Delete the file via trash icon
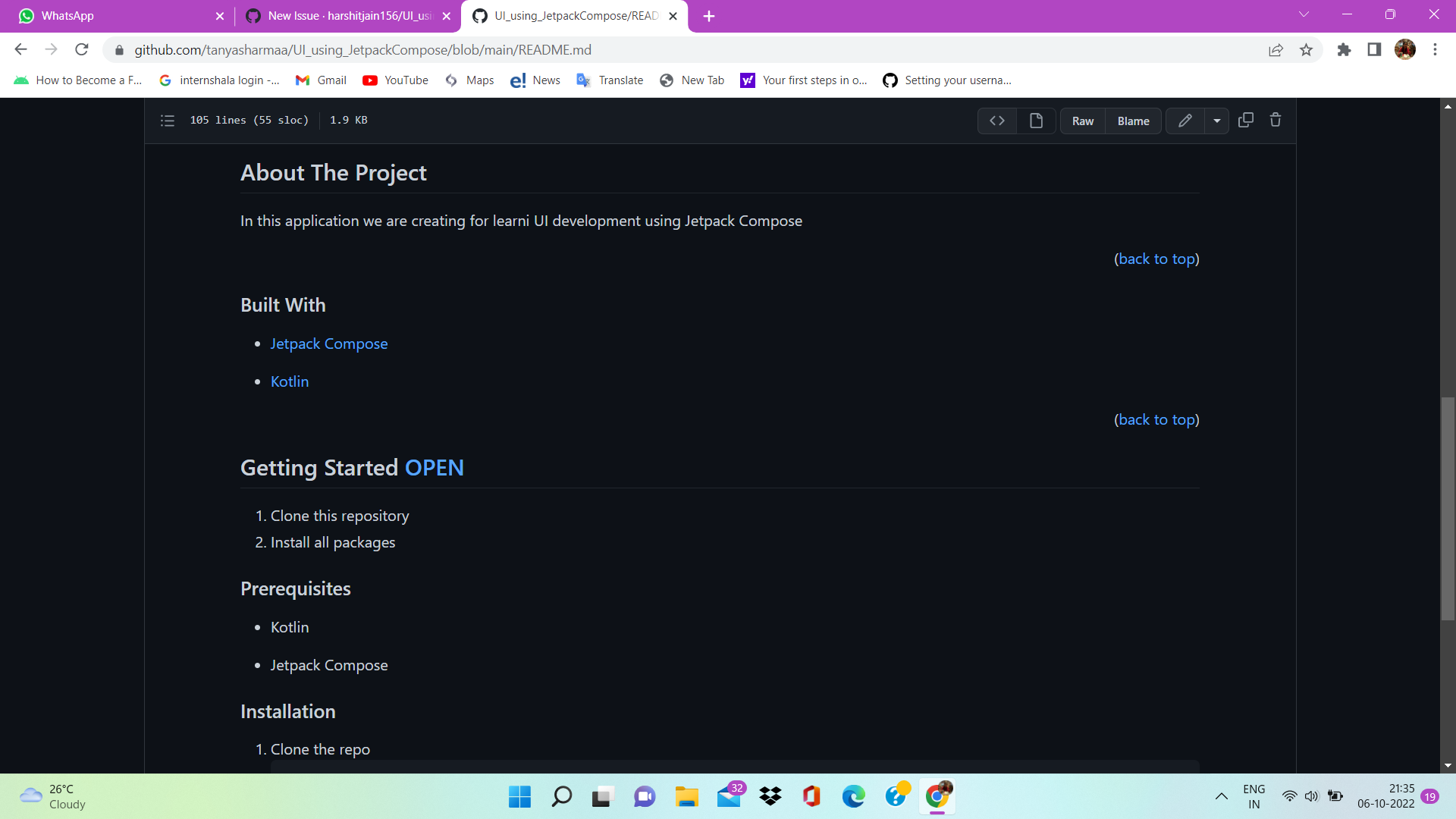Image resolution: width=1456 pixels, height=819 pixels. click(1276, 120)
